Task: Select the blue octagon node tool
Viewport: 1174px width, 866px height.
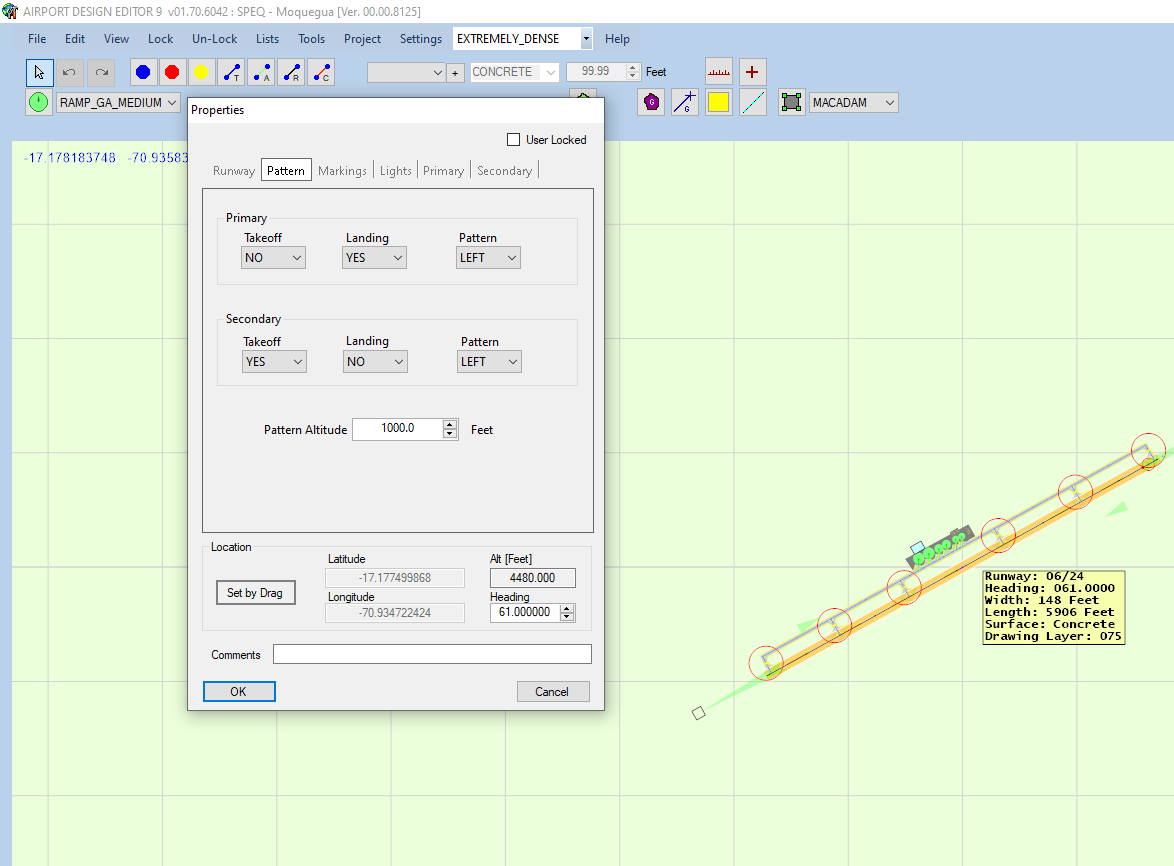Action: coord(143,73)
